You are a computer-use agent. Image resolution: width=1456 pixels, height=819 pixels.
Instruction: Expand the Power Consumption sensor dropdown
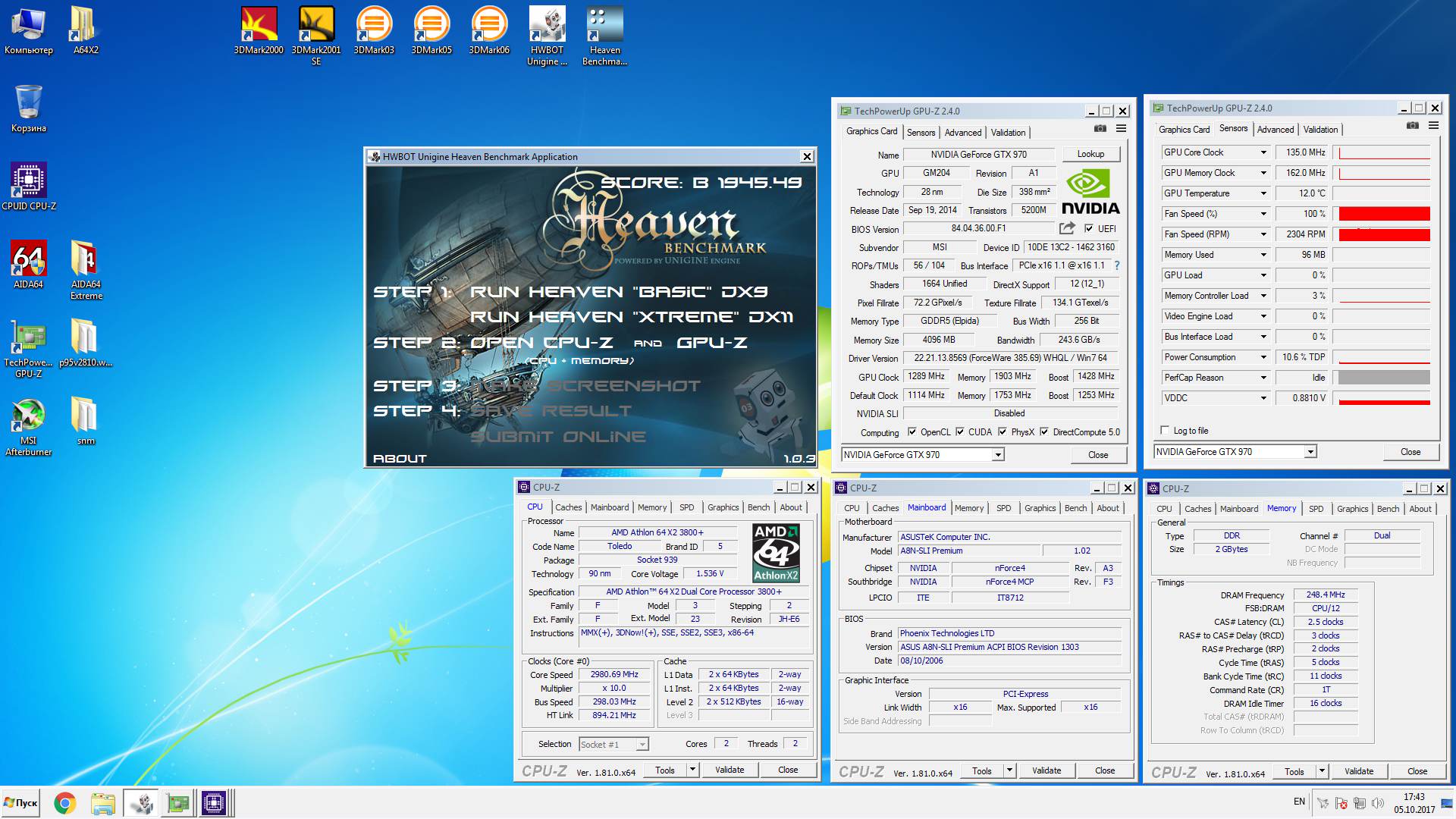pos(1263,357)
